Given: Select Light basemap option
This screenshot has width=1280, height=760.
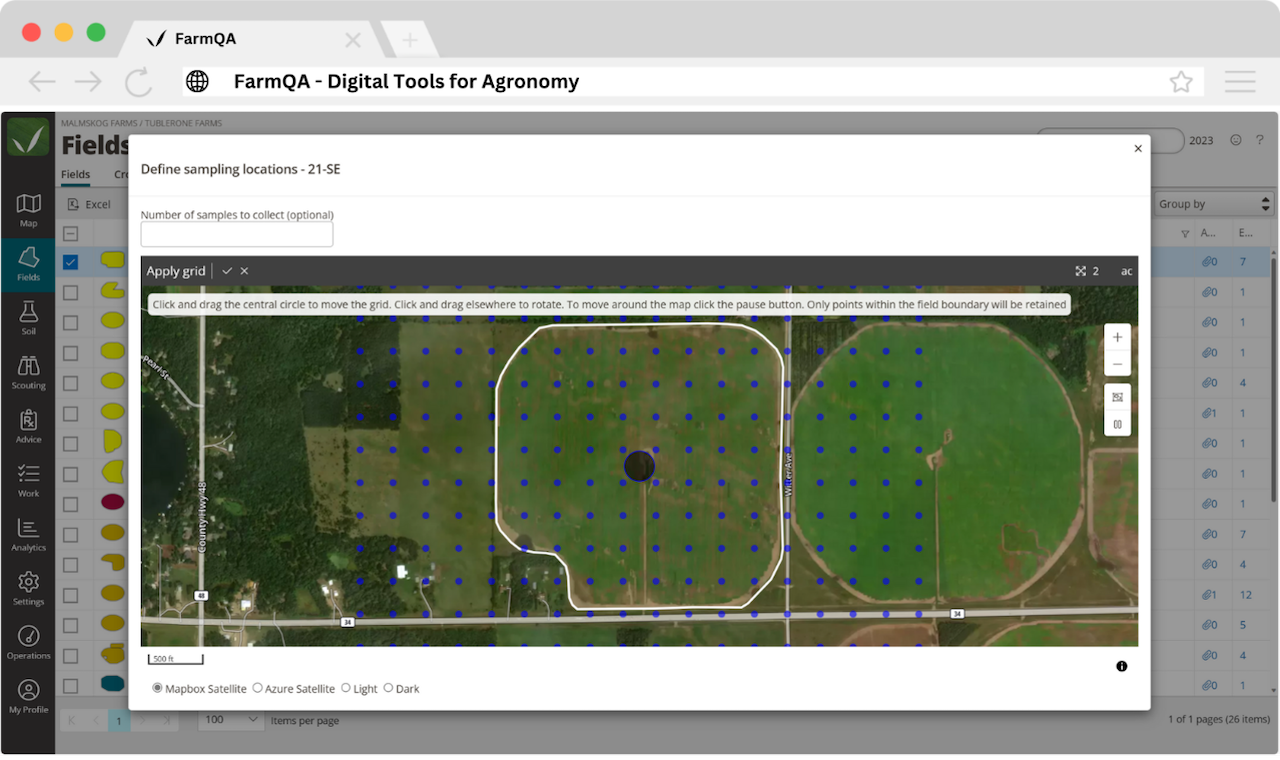Looking at the screenshot, I should 346,688.
